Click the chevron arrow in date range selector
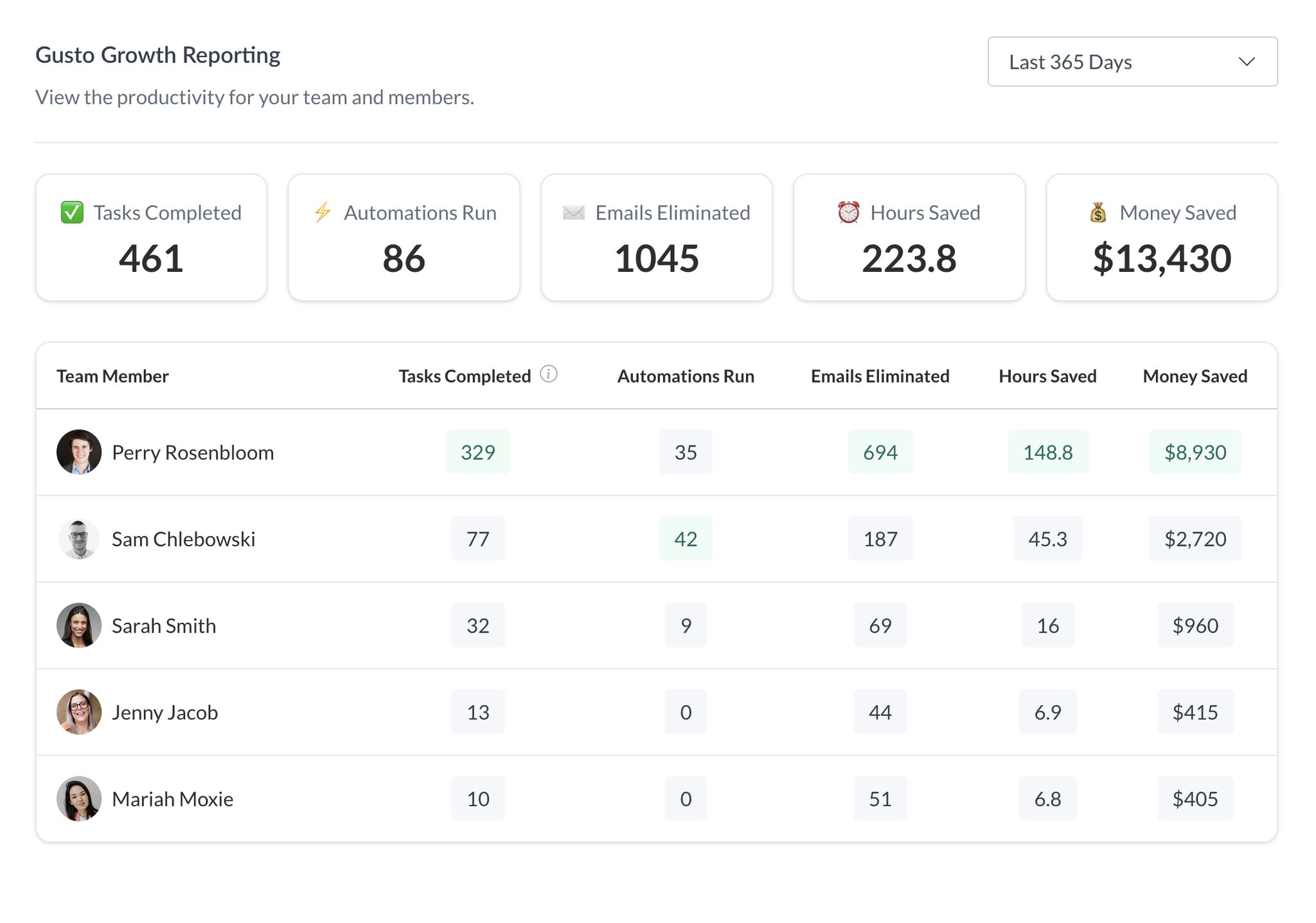 pos(1246,62)
